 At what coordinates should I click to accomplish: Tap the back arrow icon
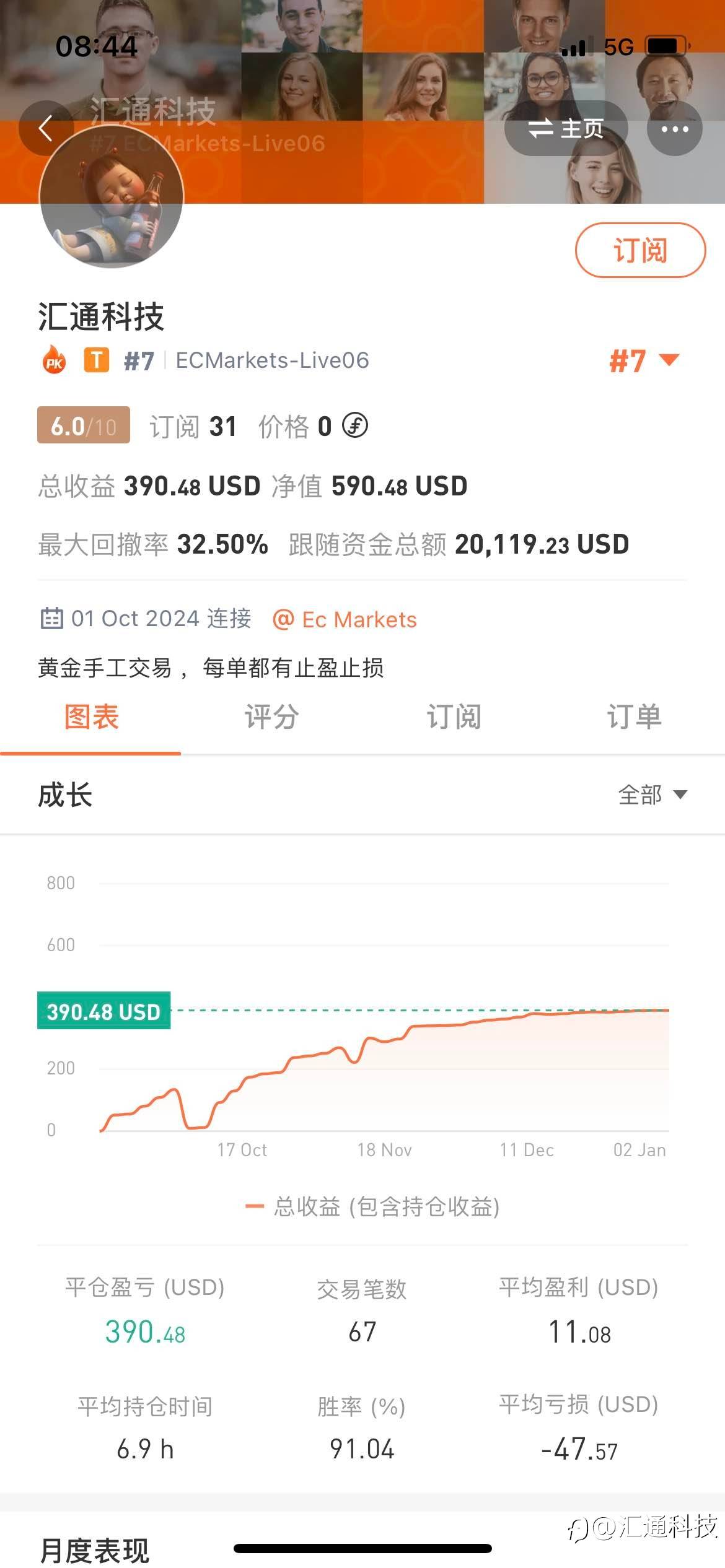[x=46, y=129]
